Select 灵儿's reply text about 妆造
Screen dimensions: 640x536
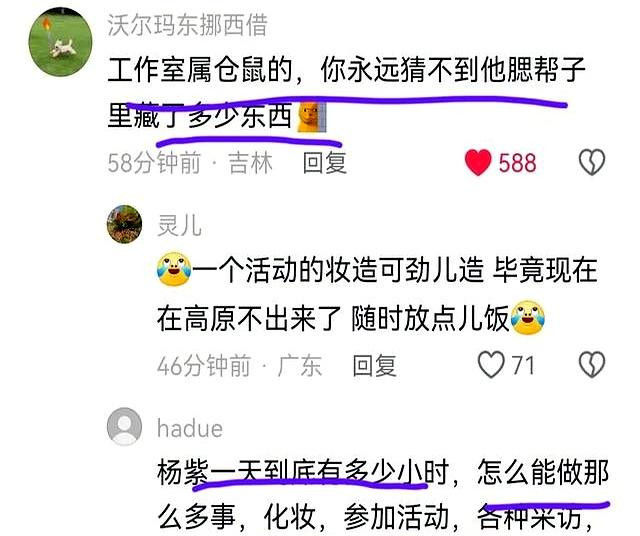point(378,294)
